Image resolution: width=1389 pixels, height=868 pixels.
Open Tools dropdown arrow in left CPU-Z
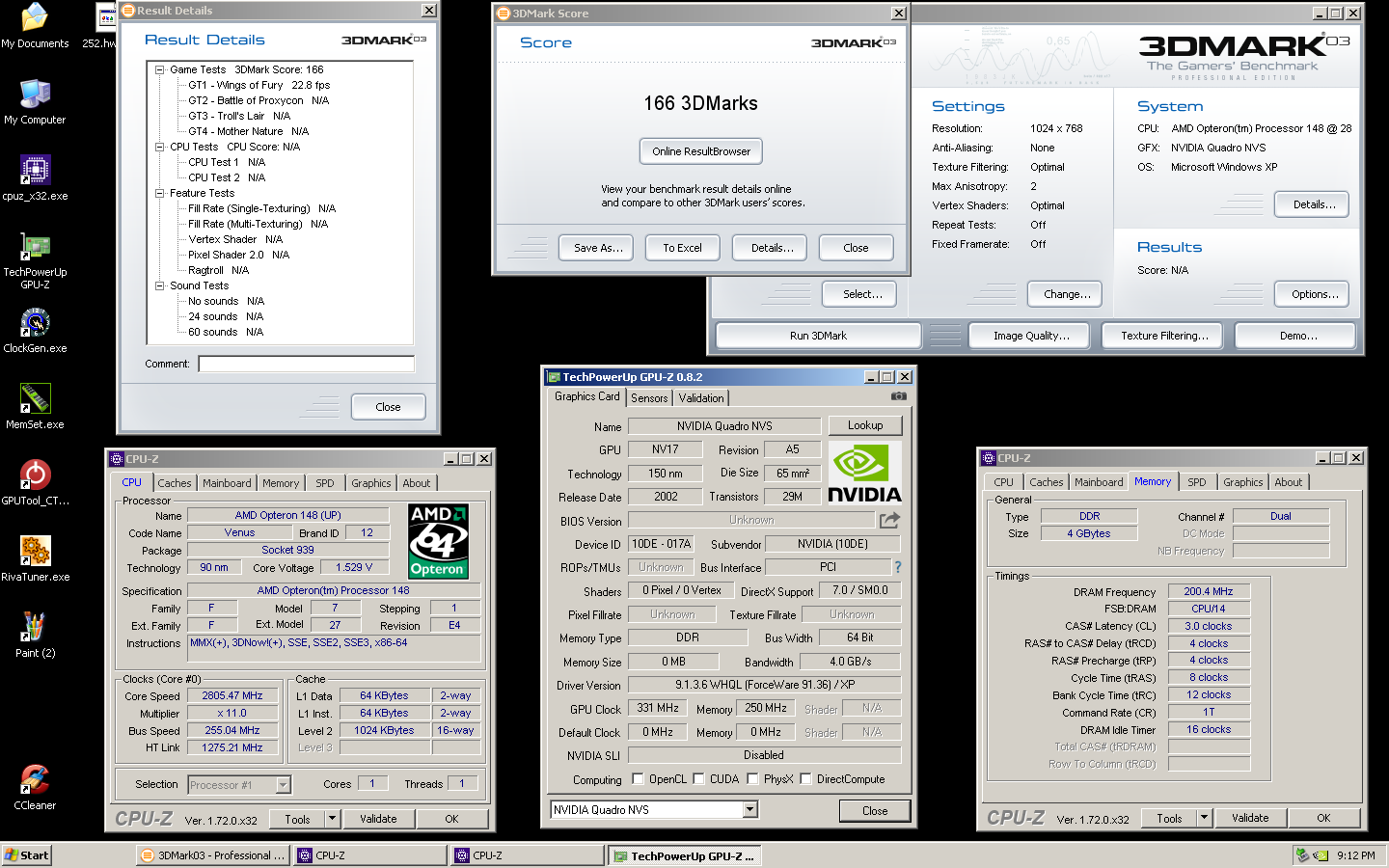tap(332, 819)
